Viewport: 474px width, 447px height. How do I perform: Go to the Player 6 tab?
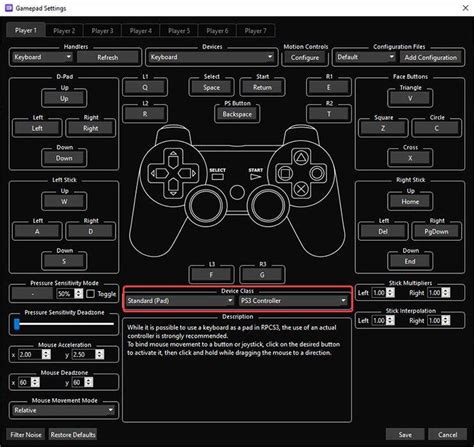pos(217,31)
